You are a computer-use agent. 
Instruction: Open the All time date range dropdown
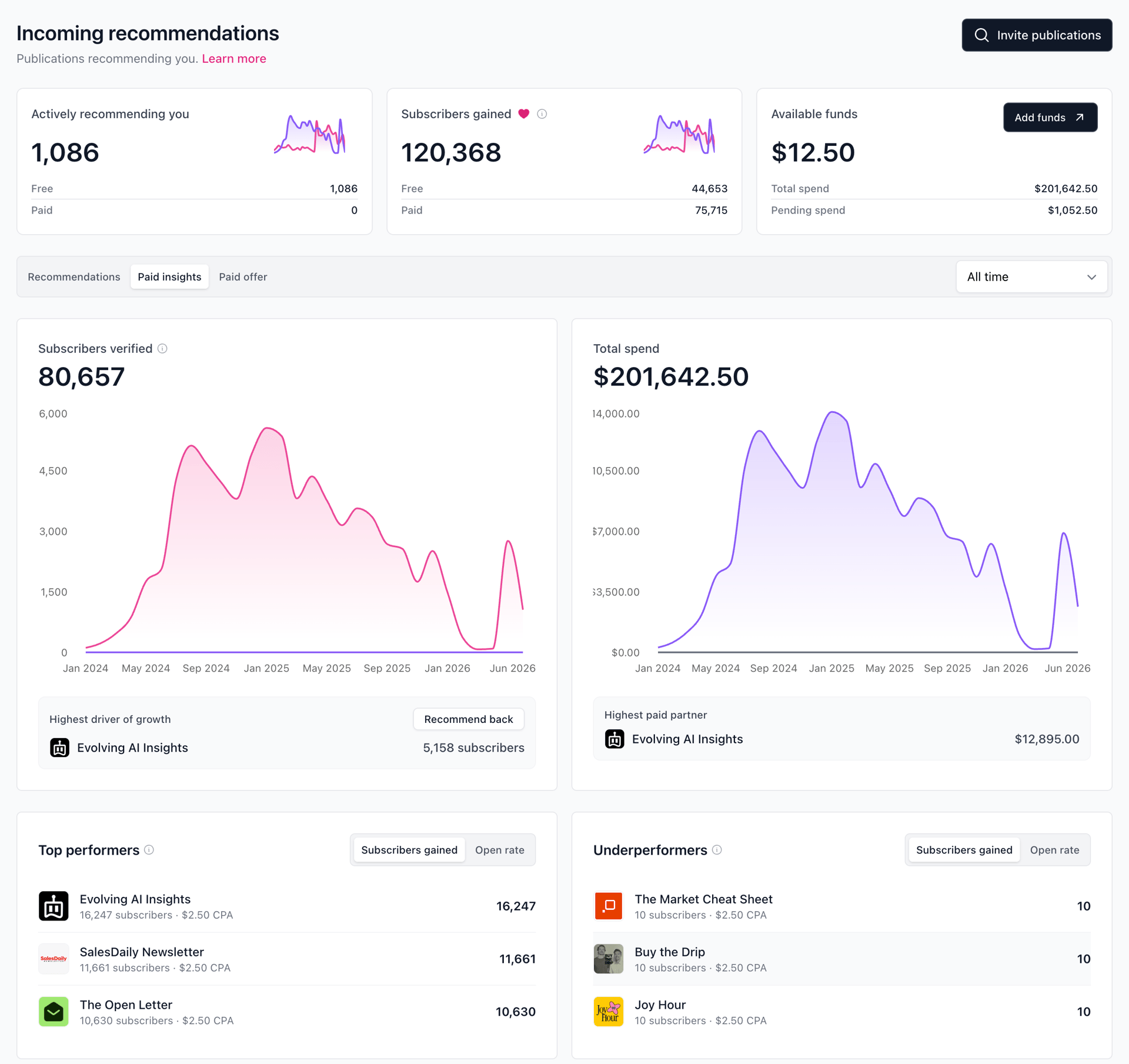[1032, 277]
